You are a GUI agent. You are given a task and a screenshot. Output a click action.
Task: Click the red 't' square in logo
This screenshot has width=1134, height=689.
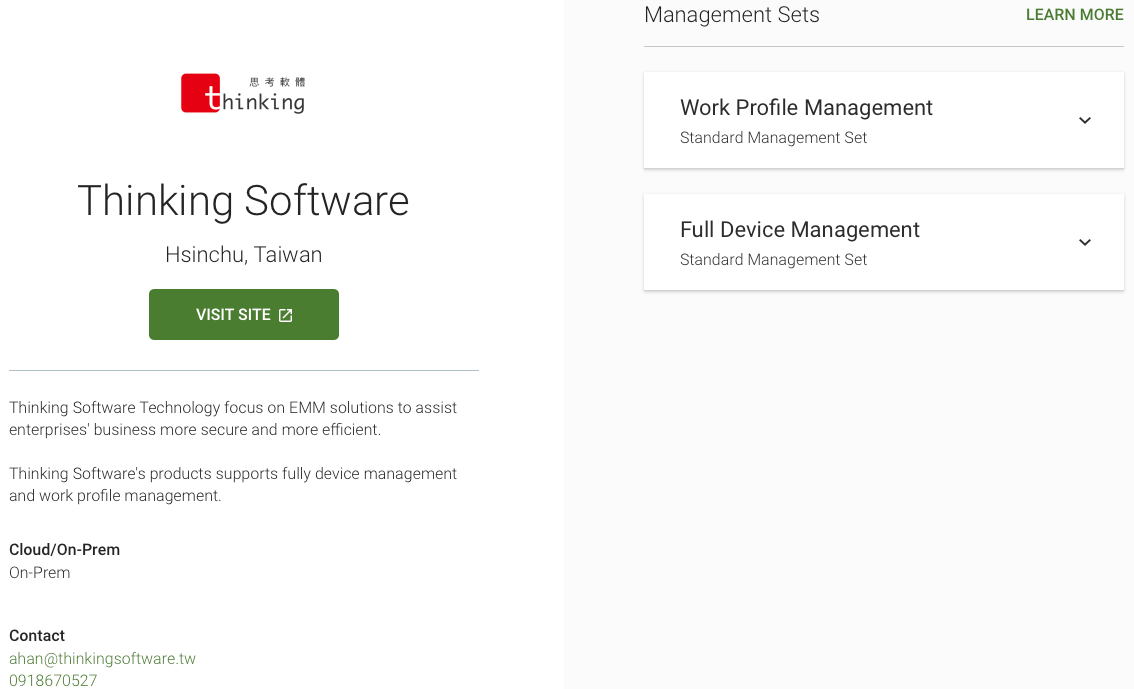(x=200, y=94)
